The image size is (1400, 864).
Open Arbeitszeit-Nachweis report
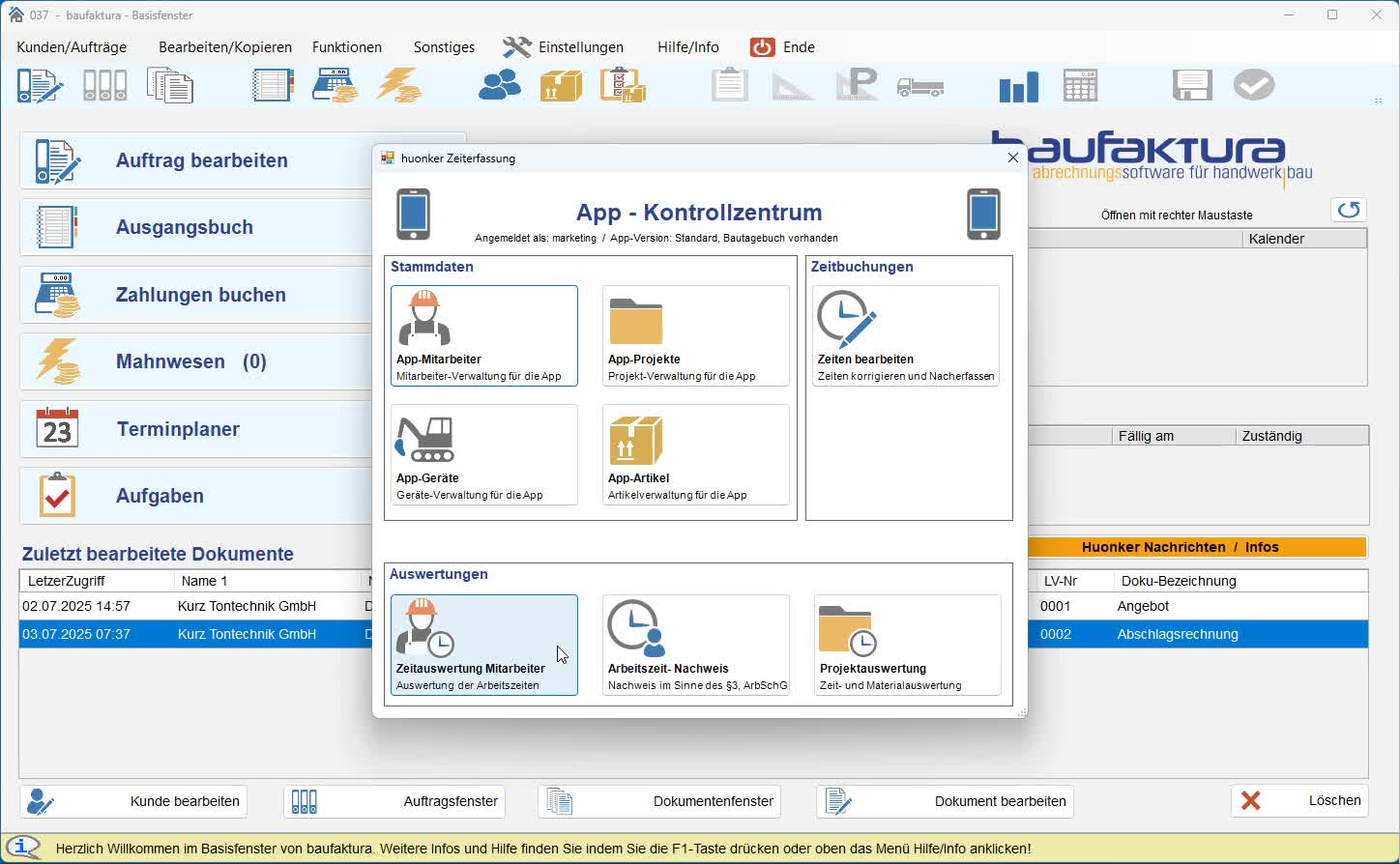[695, 645]
